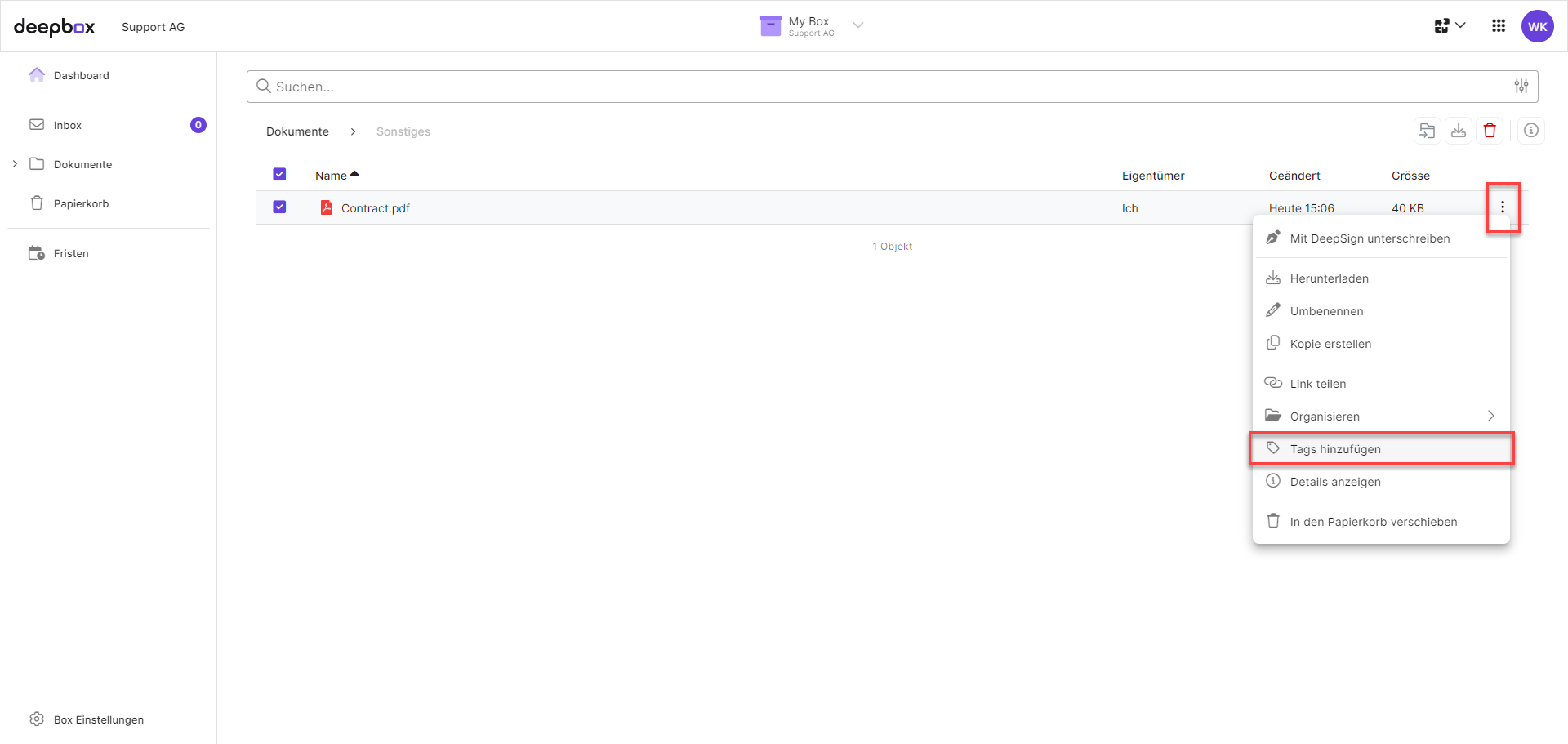Expand the My Box switcher chevron
The height and width of the screenshot is (744, 1568).
coord(858,25)
